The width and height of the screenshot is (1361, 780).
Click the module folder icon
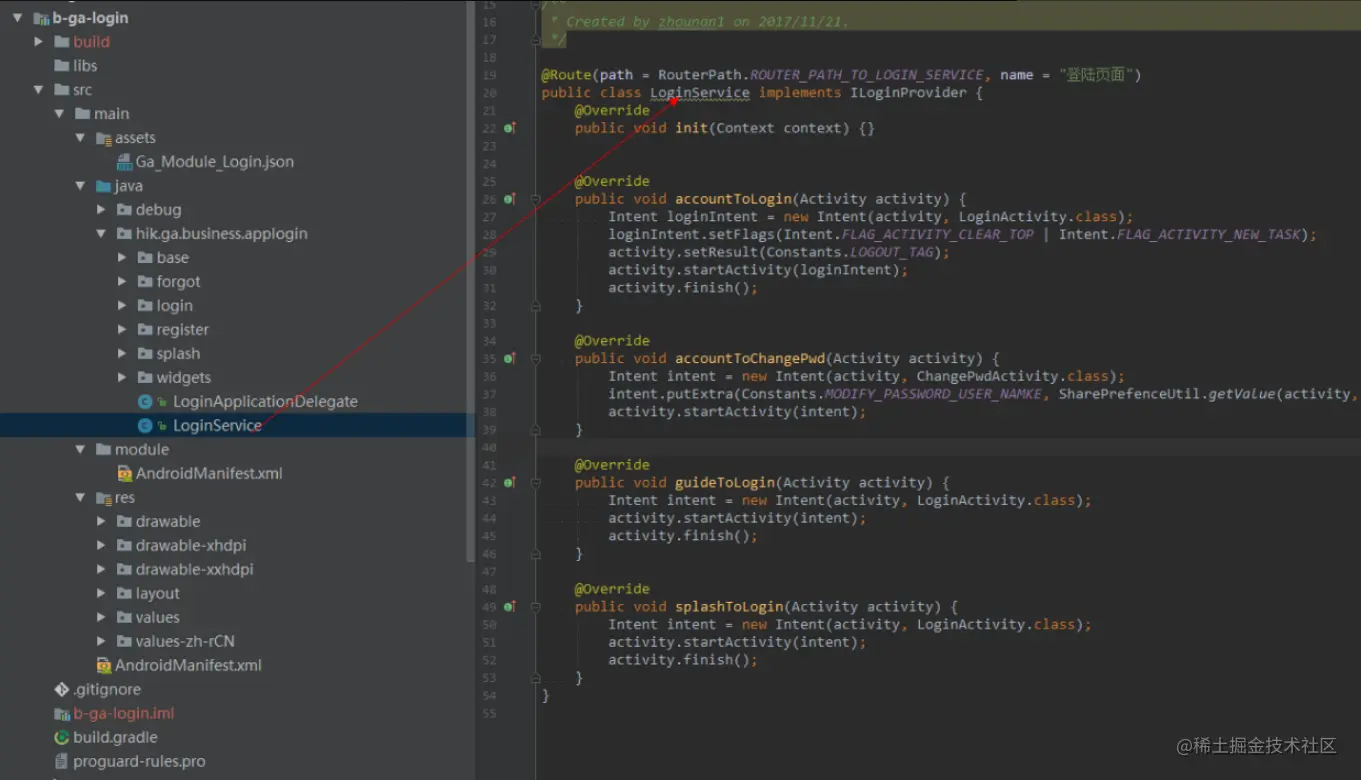coord(104,450)
